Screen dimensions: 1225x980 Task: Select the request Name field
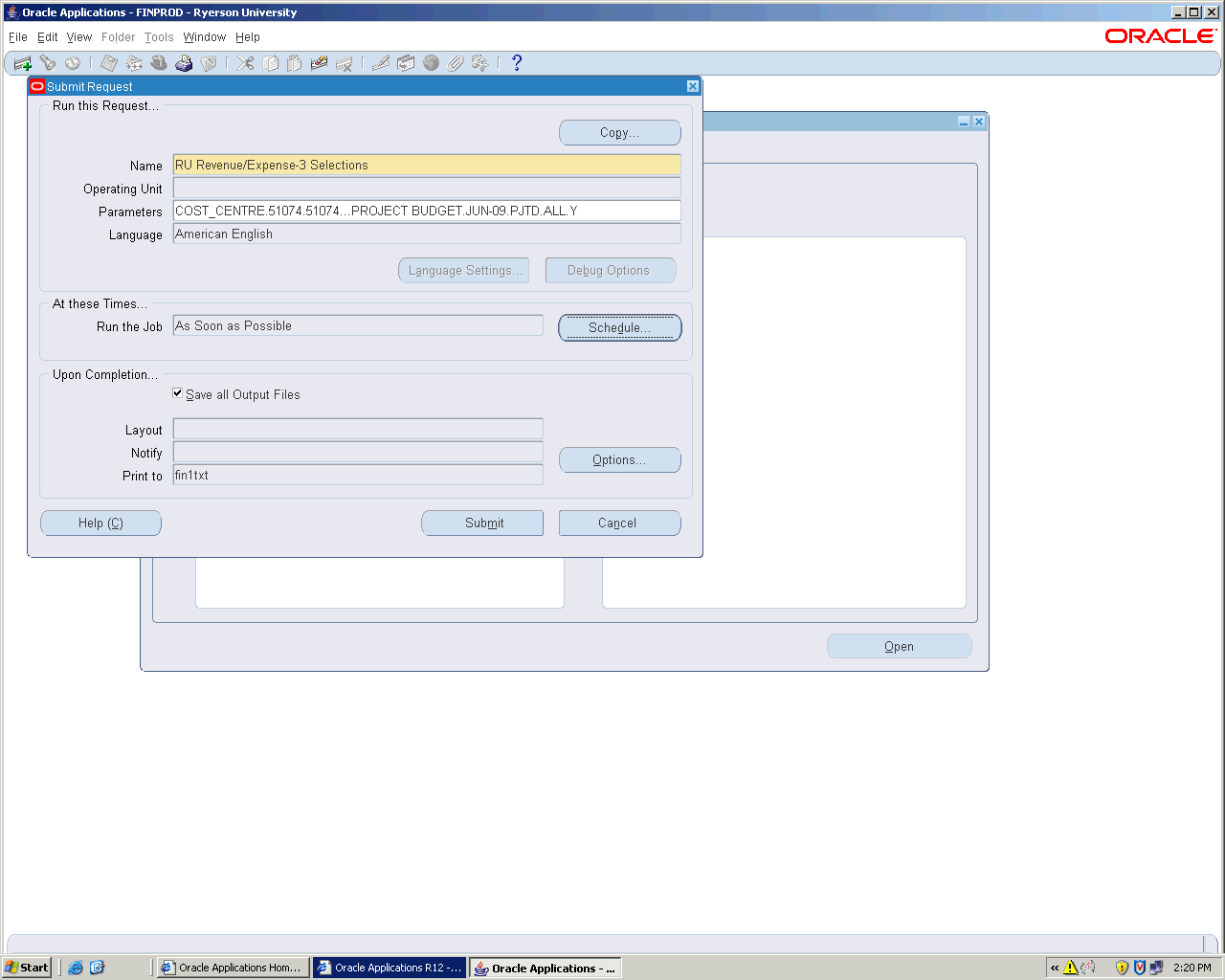click(x=426, y=166)
